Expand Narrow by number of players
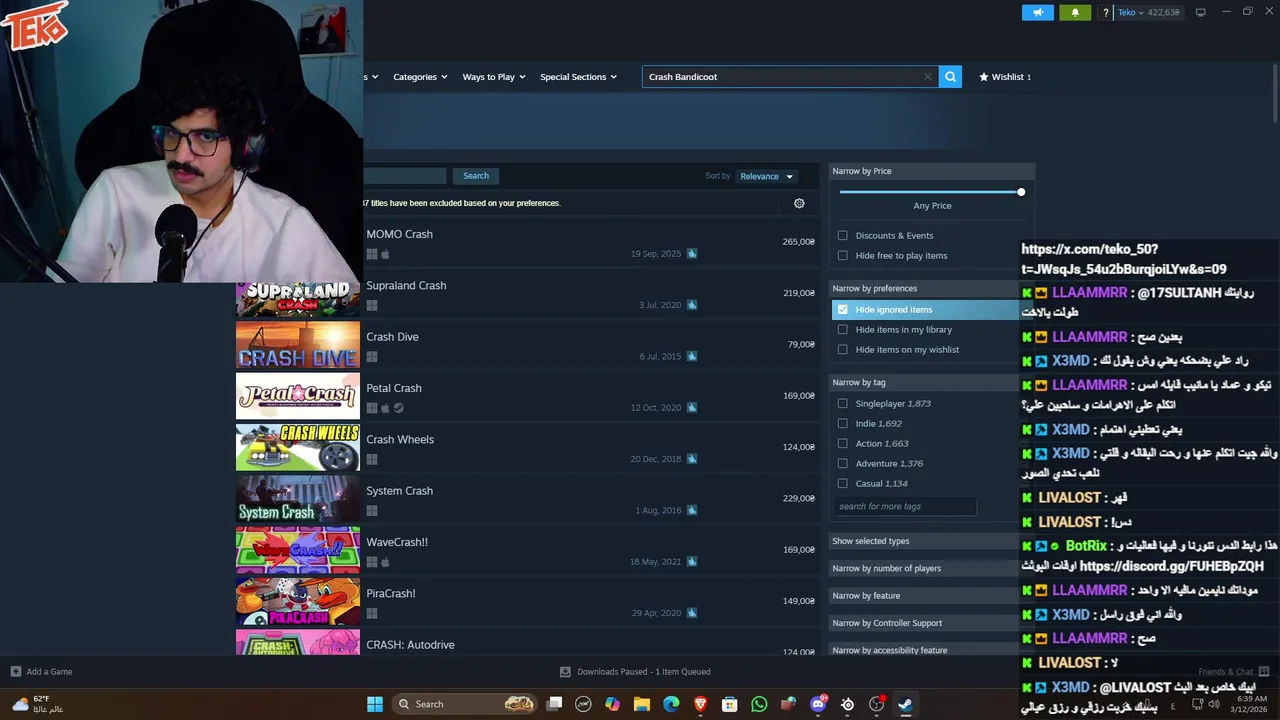This screenshot has height=720, width=1280. [924, 568]
